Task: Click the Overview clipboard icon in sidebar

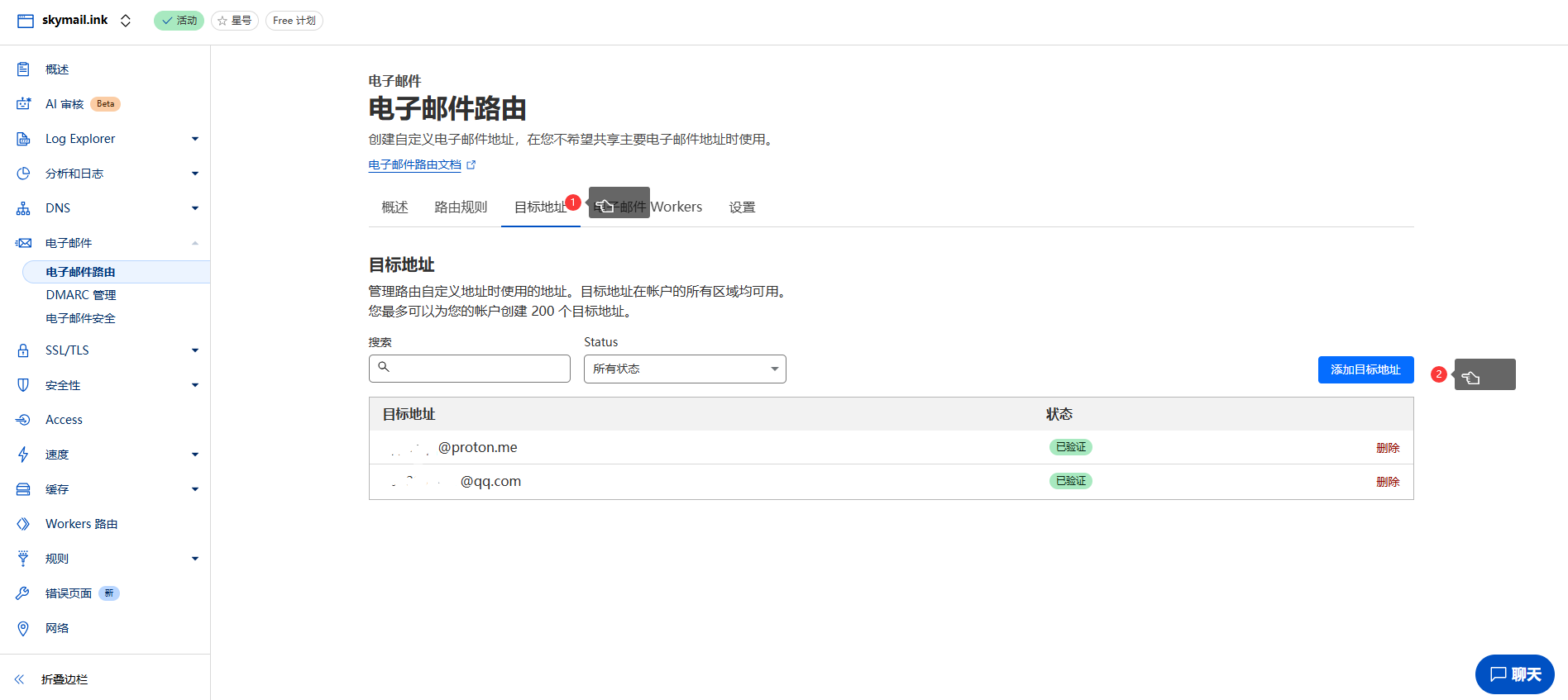Action: click(x=23, y=69)
